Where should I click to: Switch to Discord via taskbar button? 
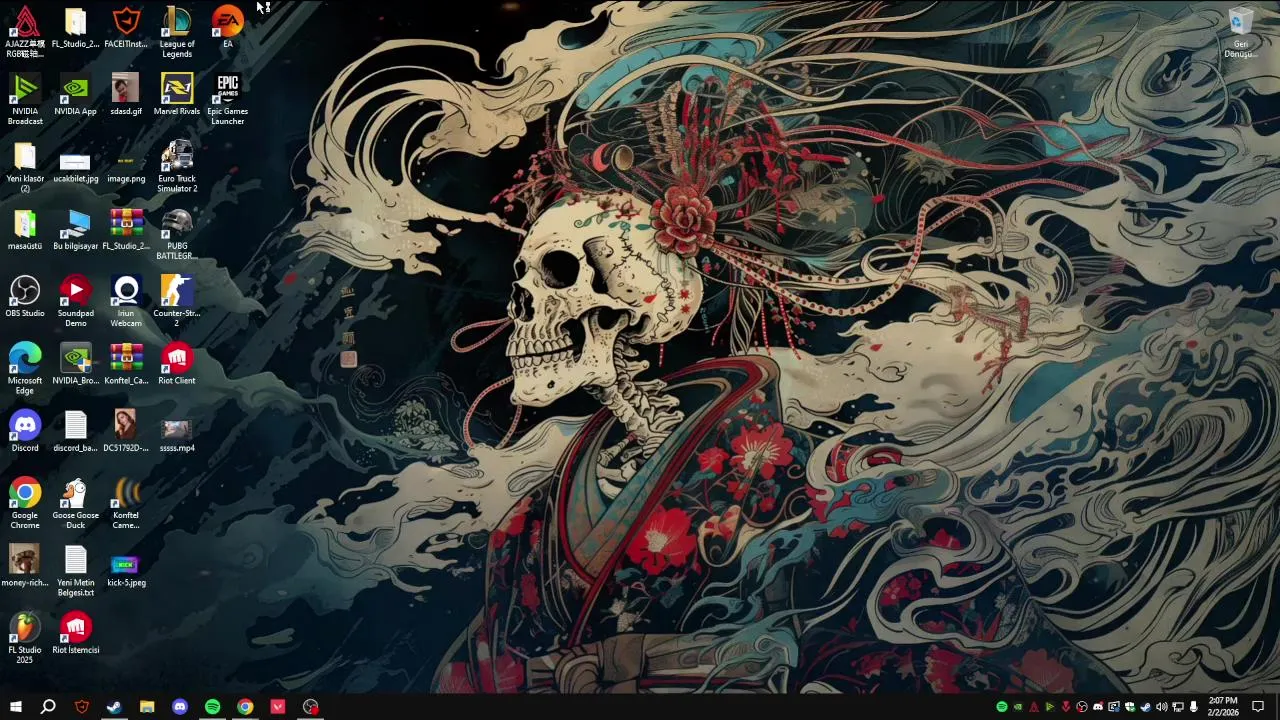pos(180,707)
